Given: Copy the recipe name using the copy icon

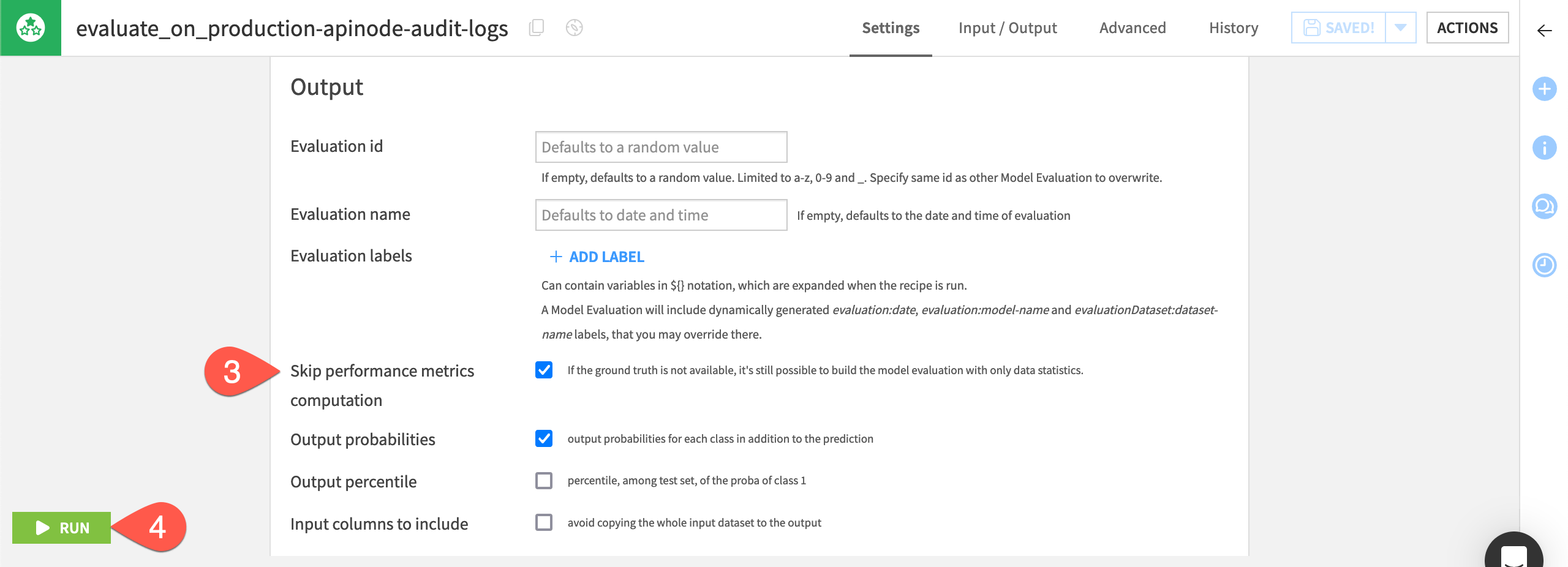Looking at the screenshot, I should tap(537, 28).
